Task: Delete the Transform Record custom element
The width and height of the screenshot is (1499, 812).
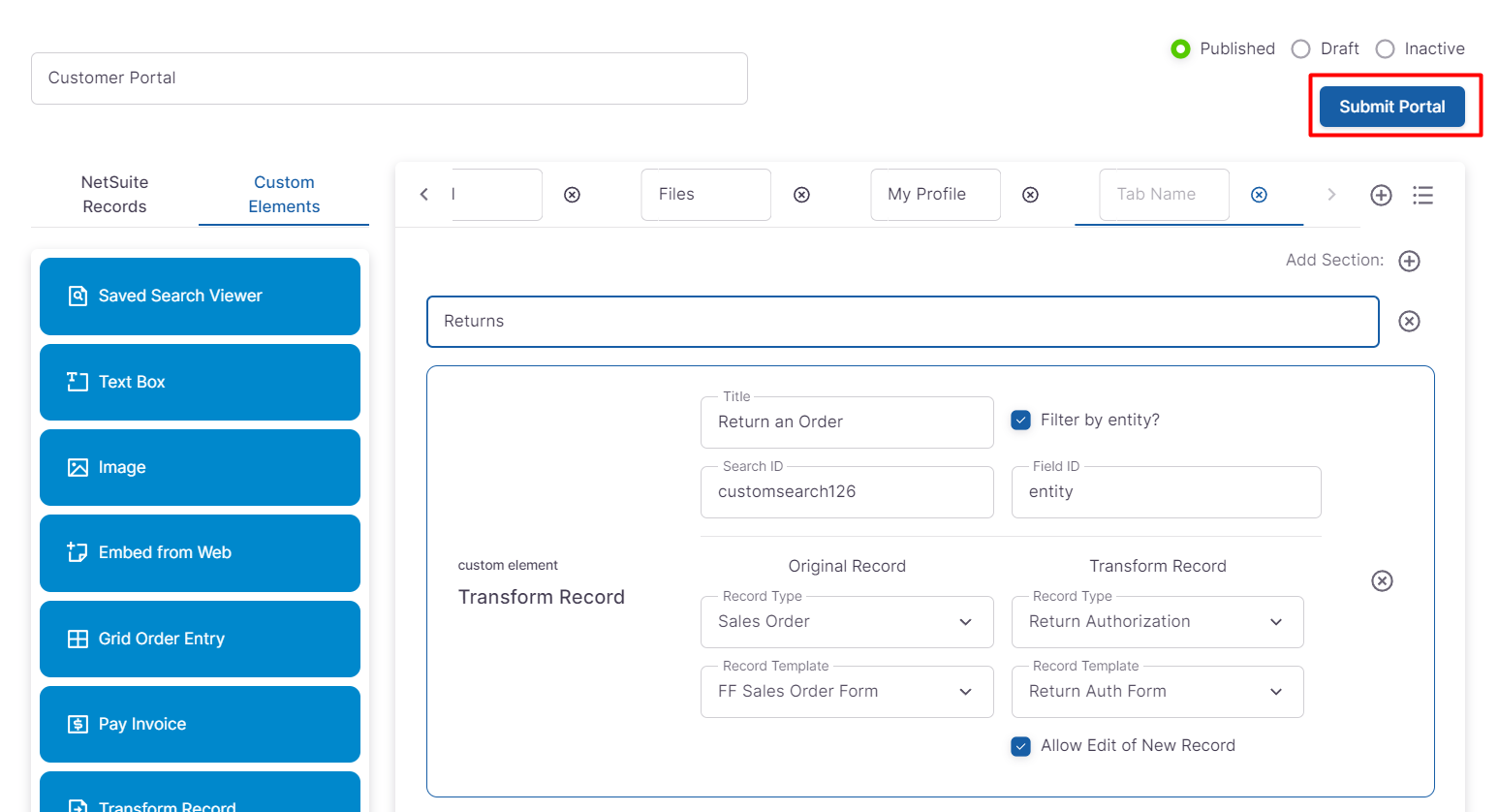Action: point(1382,580)
